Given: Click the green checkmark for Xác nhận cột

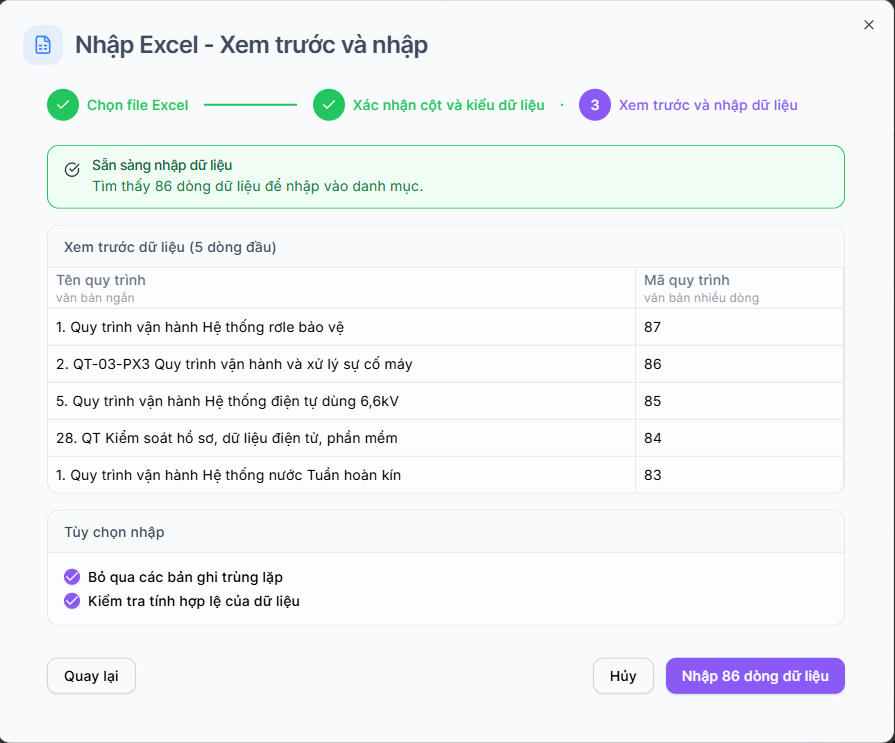Looking at the screenshot, I should click(x=329, y=105).
